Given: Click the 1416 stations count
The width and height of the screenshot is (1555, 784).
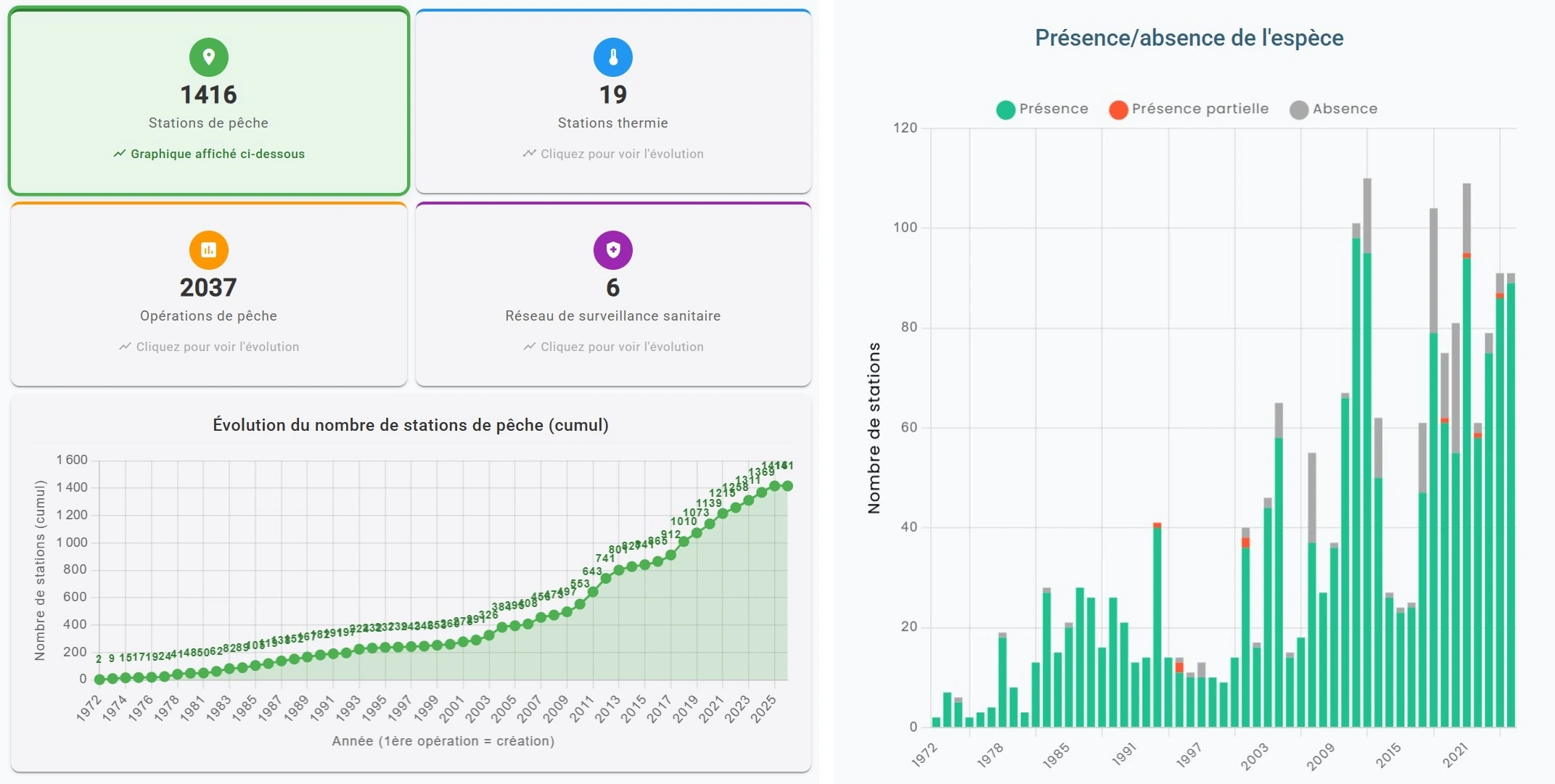Looking at the screenshot, I should point(209,95).
